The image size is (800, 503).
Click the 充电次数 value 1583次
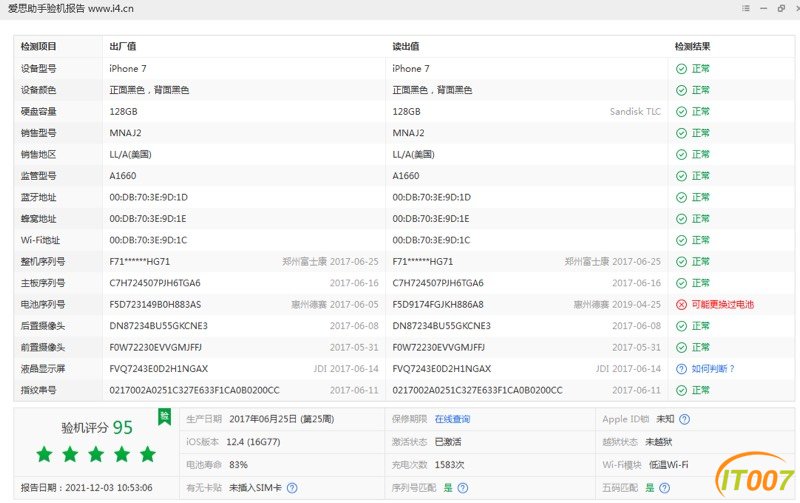click(x=449, y=465)
